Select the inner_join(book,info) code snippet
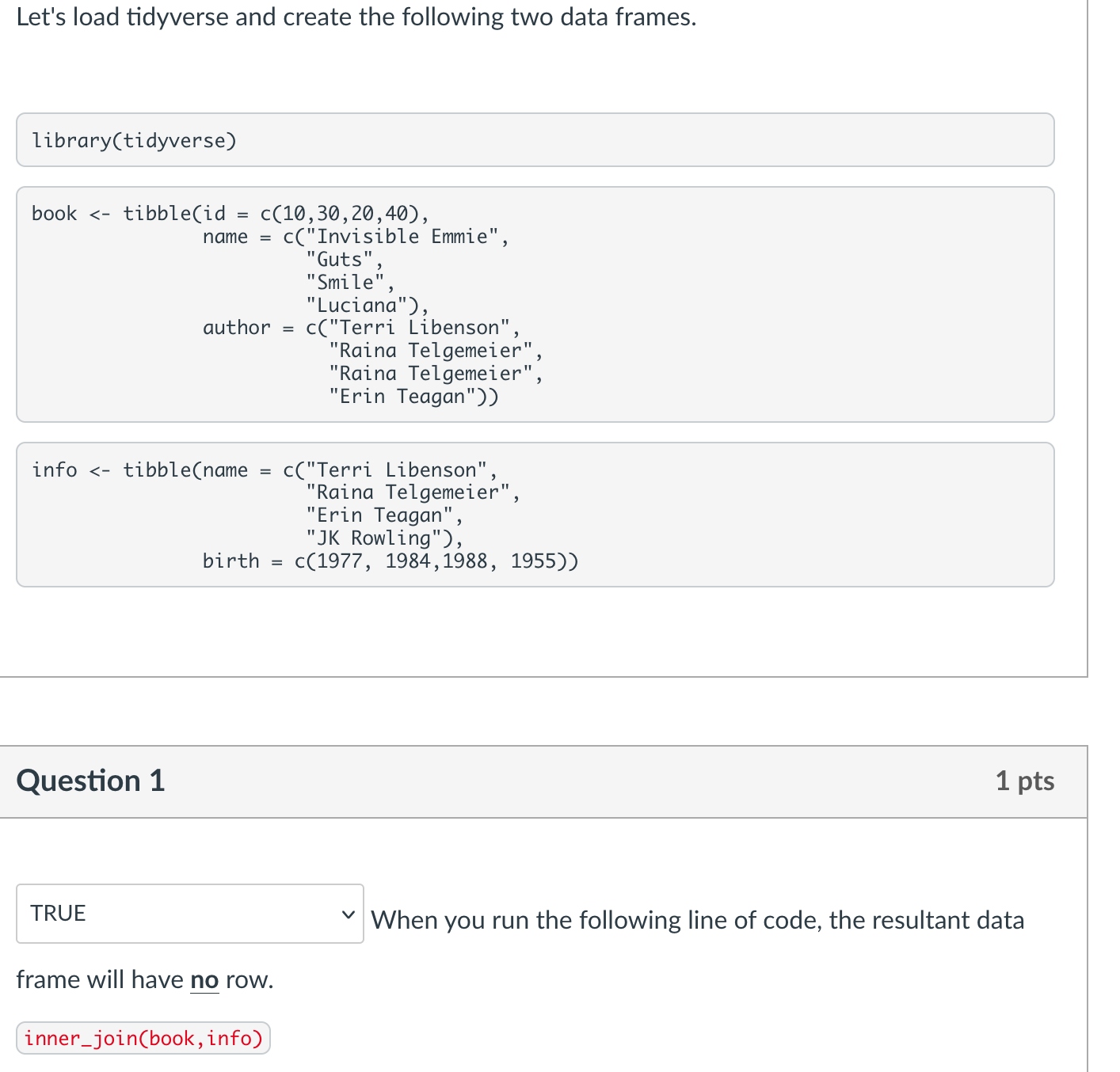1120x1072 pixels. 143,1037
